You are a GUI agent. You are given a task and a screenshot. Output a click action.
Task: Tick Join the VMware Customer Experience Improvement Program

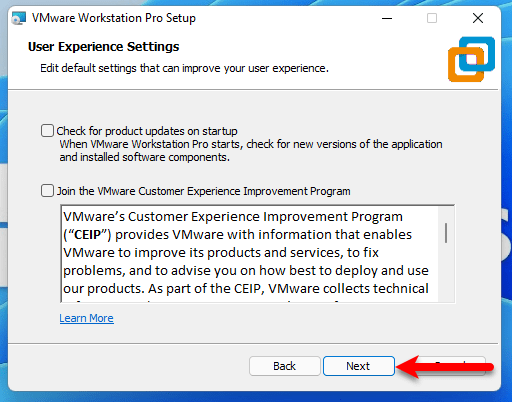click(x=47, y=191)
